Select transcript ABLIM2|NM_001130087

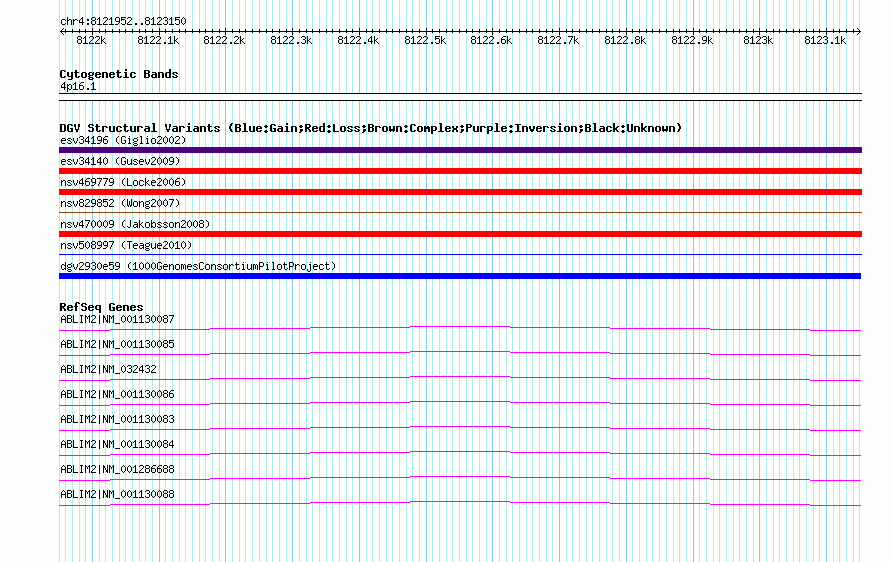[x=117, y=320]
